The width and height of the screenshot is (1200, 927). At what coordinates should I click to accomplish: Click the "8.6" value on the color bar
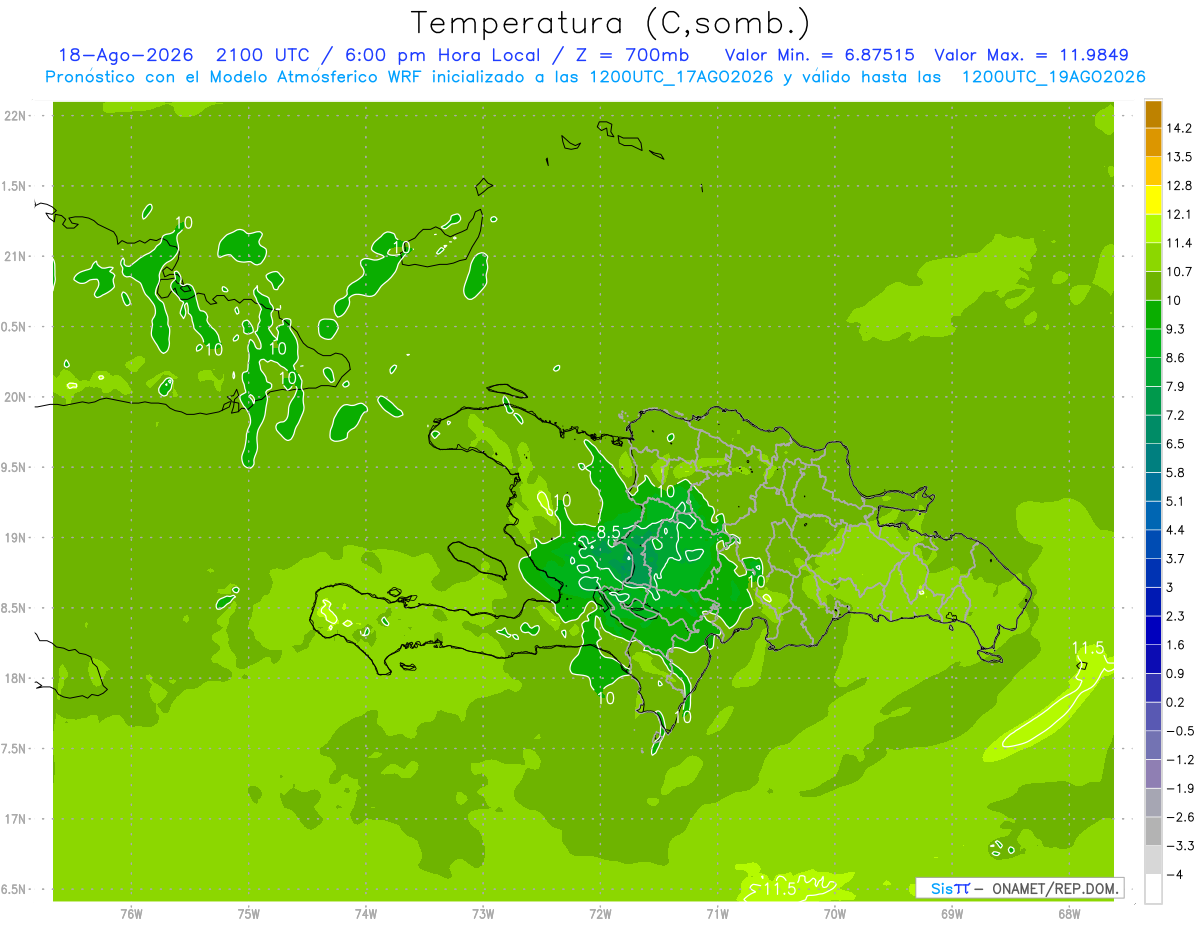(1175, 357)
